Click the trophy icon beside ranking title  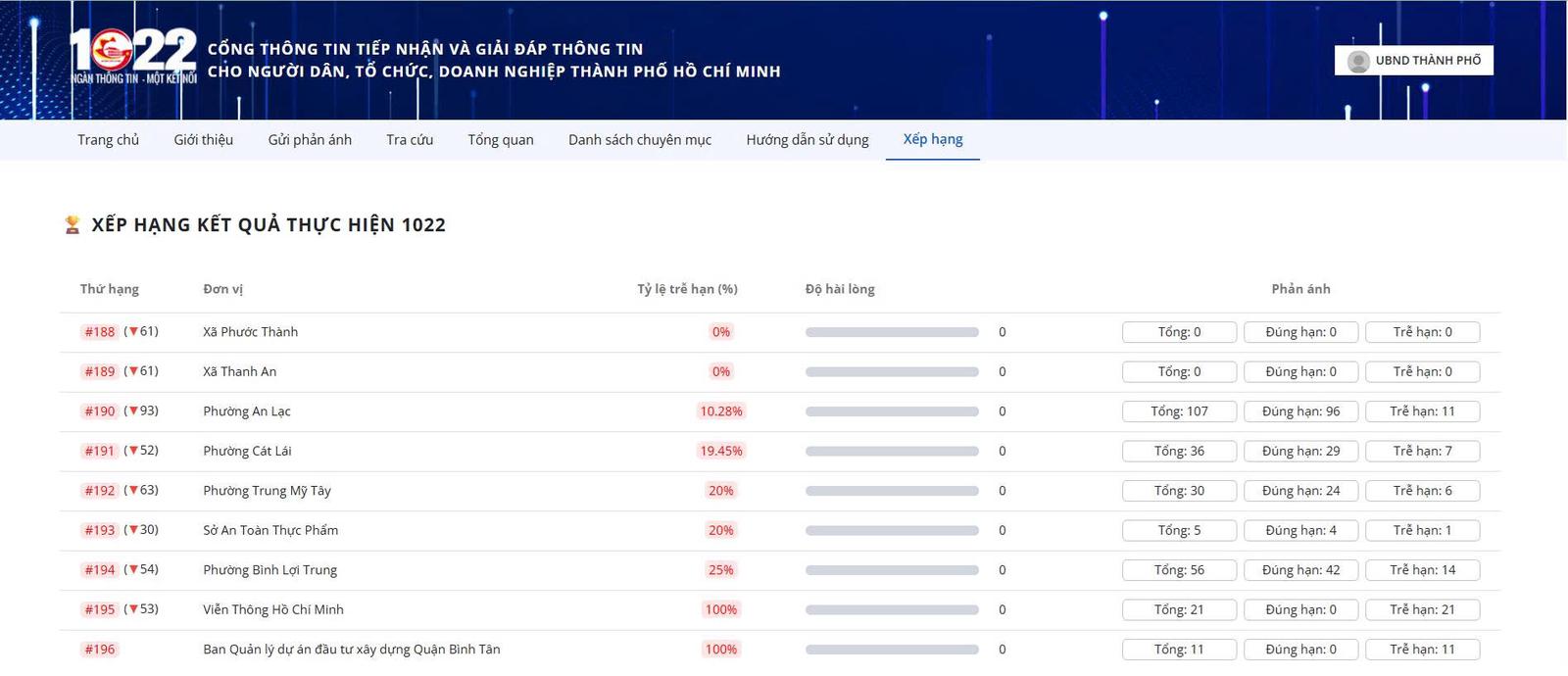72,225
